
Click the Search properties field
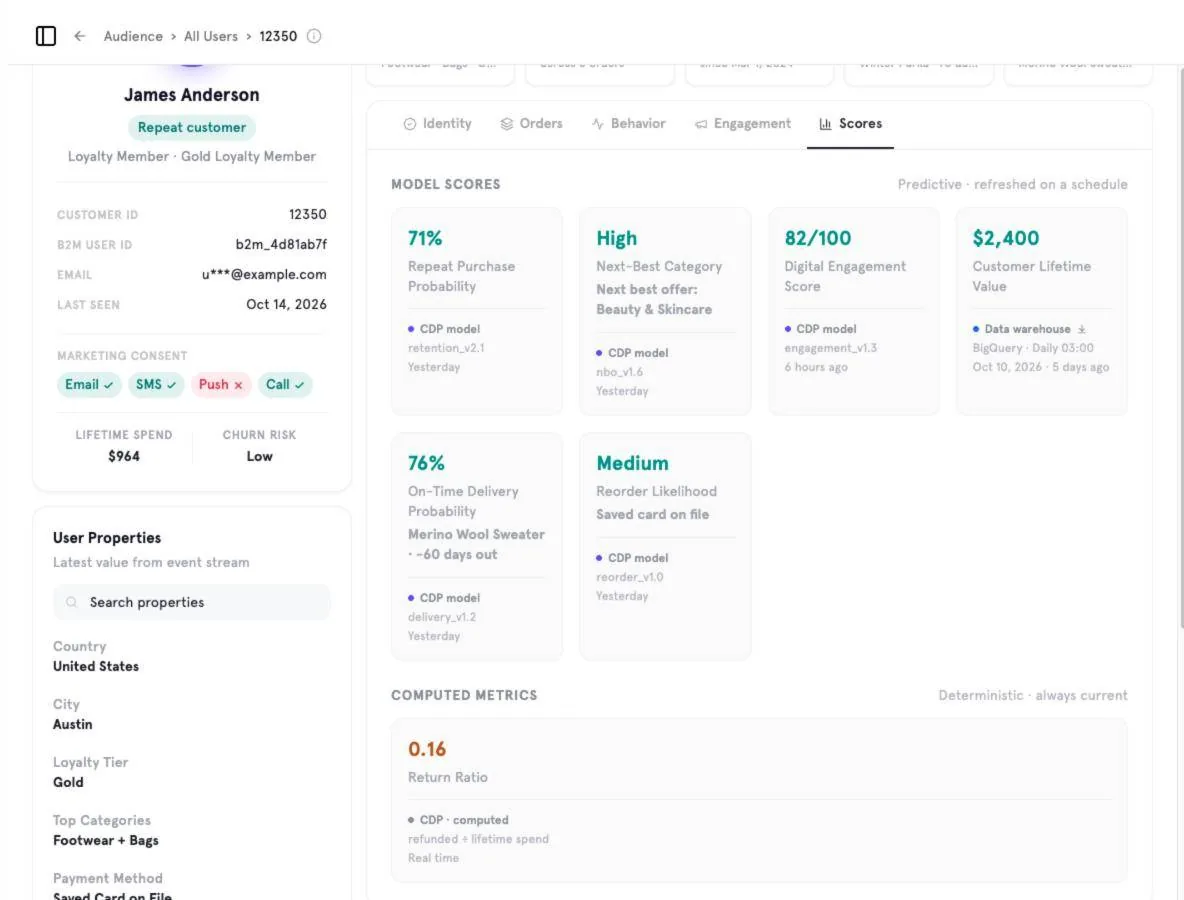tap(191, 602)
